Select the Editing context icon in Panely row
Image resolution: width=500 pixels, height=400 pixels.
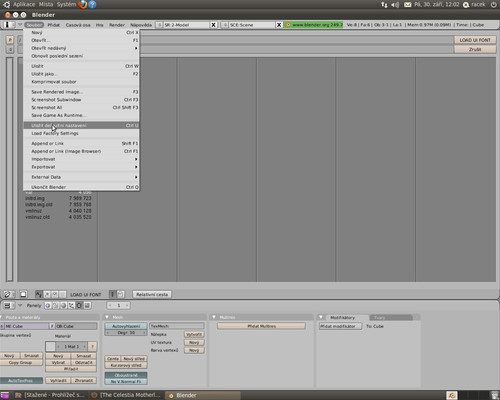coord(79,305)
